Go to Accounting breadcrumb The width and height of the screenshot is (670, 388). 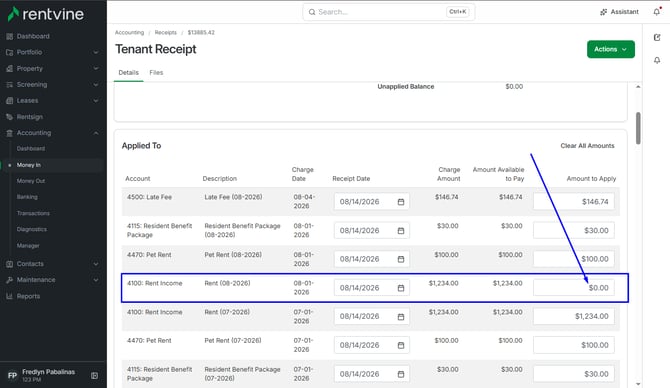[129, 32]
